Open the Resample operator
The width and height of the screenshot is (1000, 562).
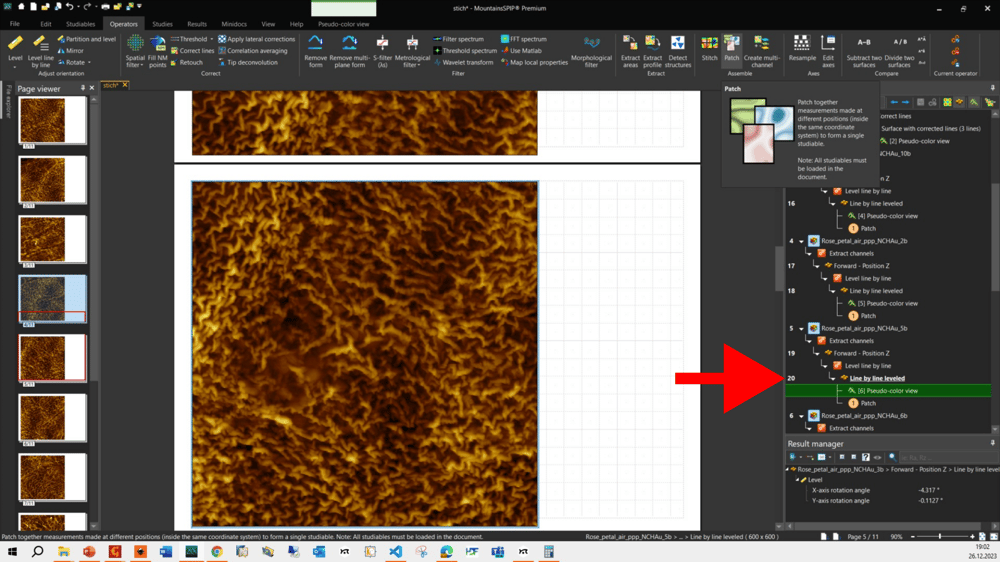[802, 48]
